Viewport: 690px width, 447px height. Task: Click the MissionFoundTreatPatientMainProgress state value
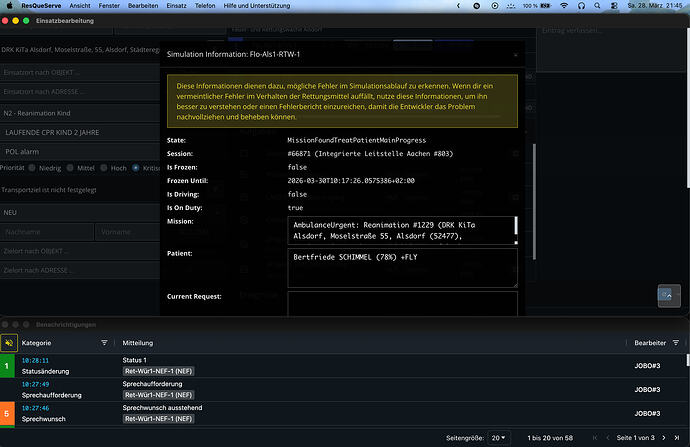pos(357,140)
